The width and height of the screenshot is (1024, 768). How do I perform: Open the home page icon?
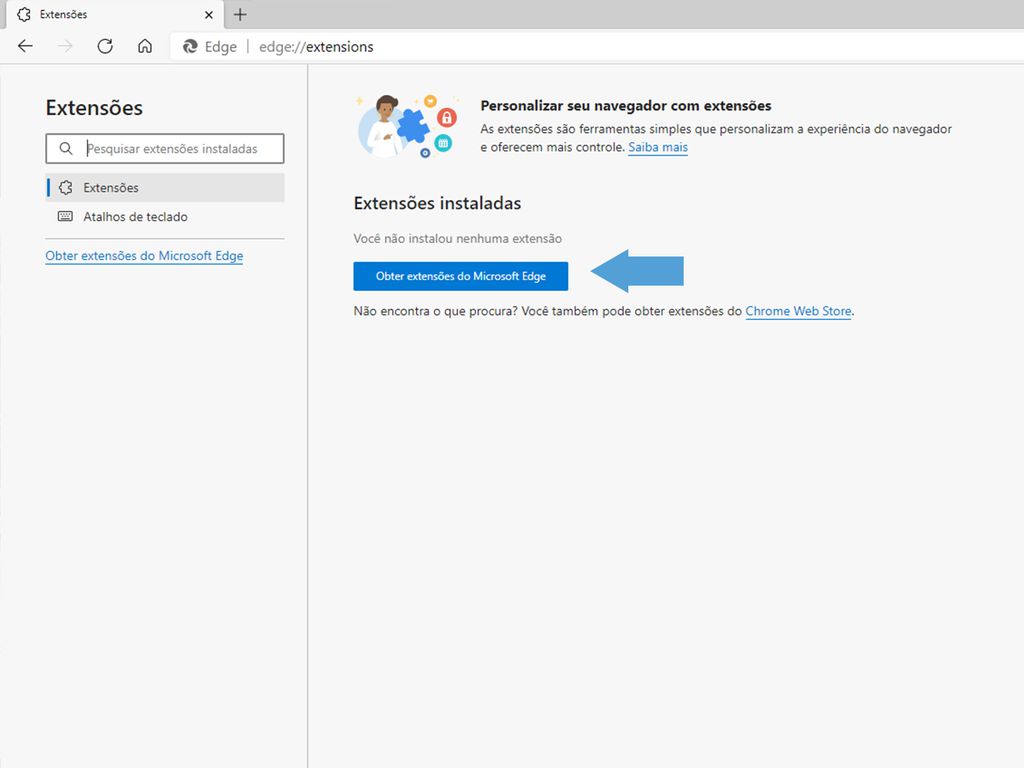pos(145,46)
